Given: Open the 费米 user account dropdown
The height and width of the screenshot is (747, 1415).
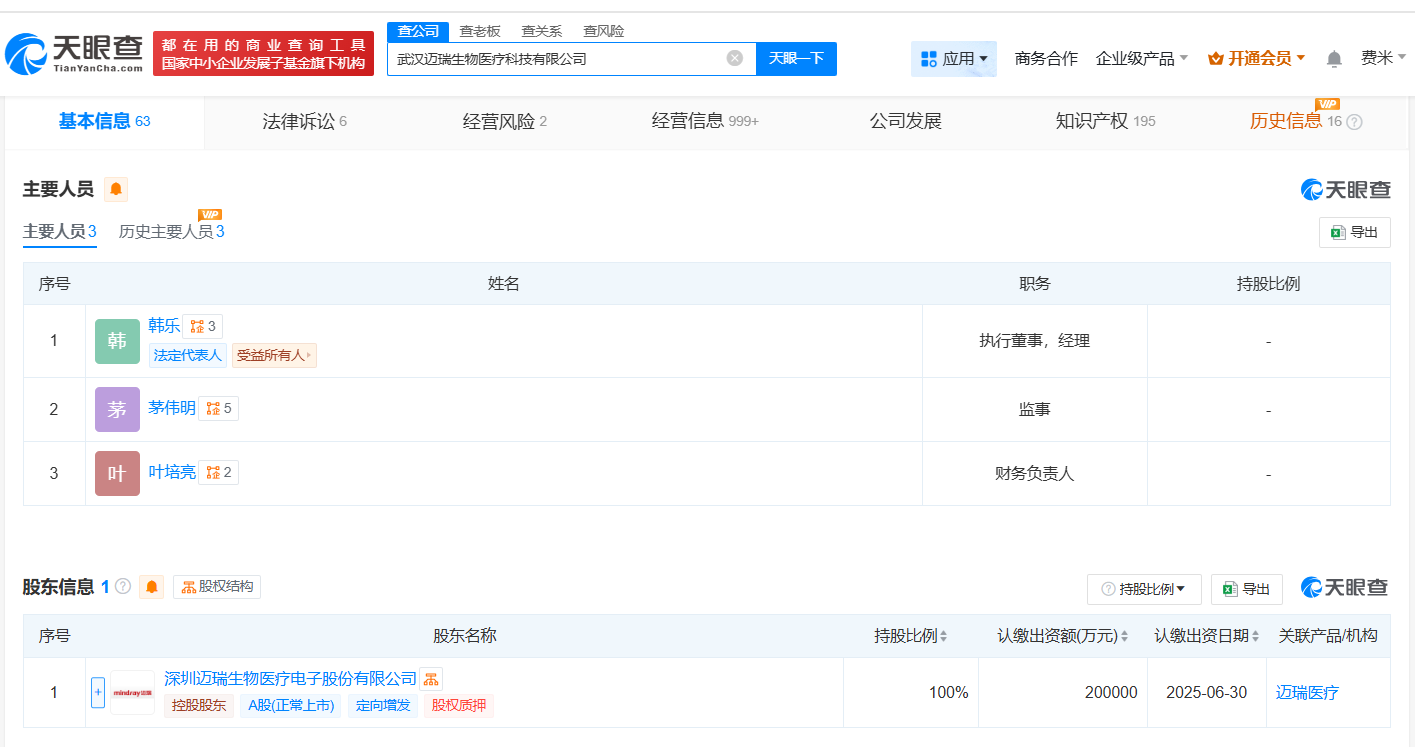Looking at the screenshot, I should [1384, 58].
